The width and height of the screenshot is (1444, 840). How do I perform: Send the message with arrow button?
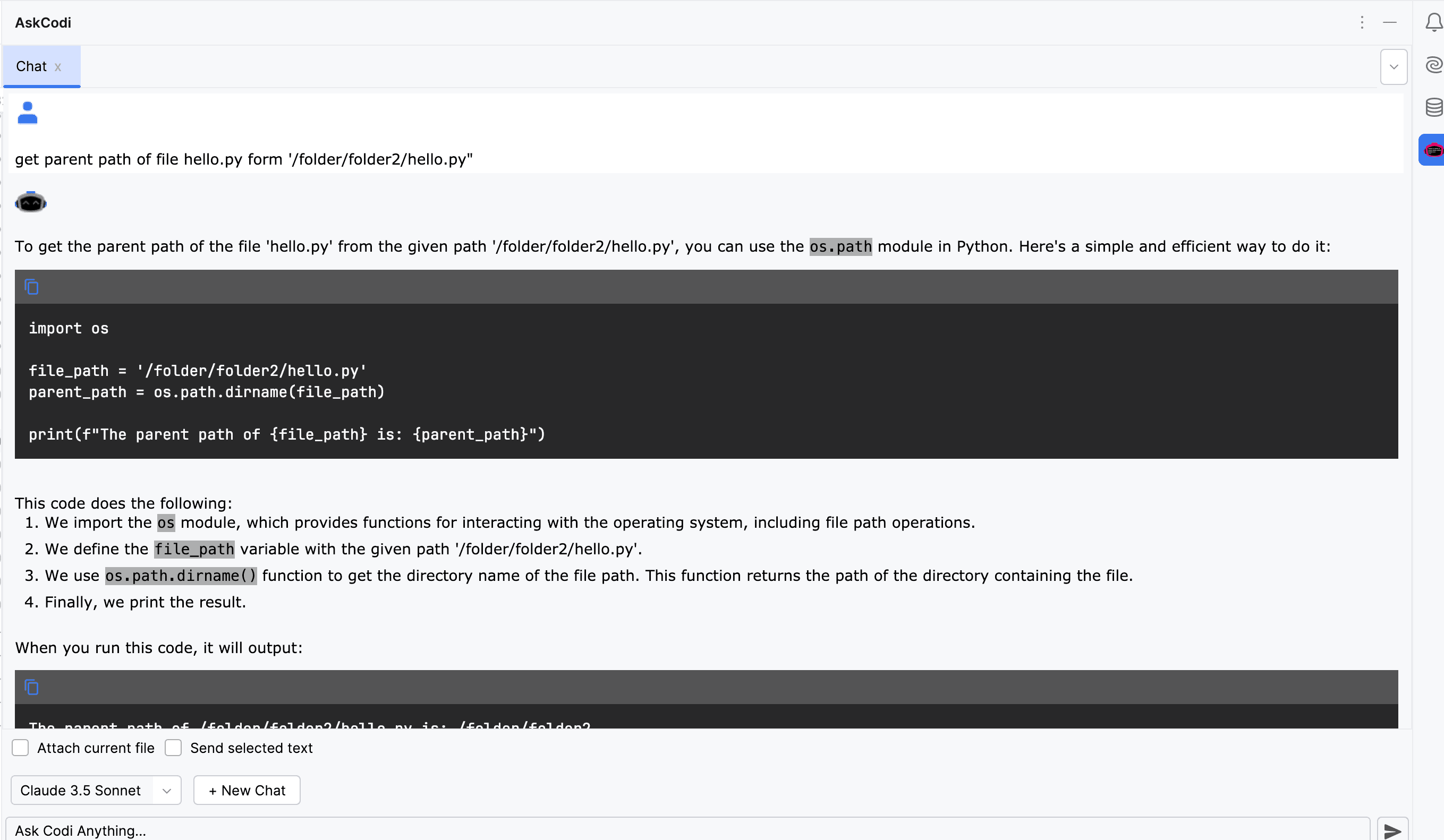1392,830
